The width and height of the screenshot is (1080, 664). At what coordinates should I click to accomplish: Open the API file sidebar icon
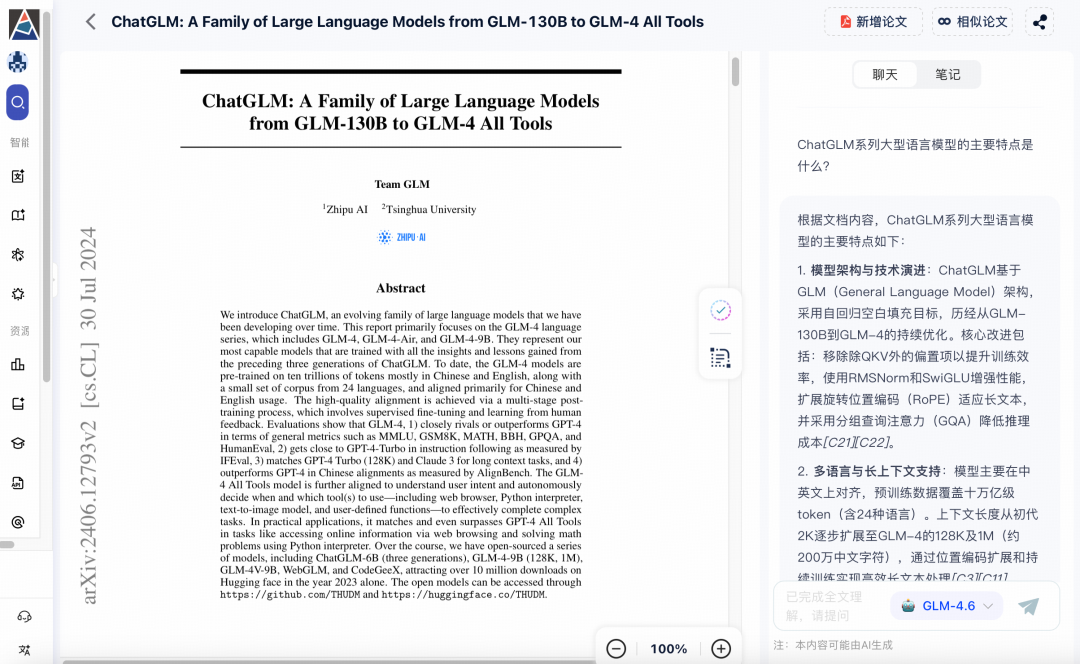(18, 483)
